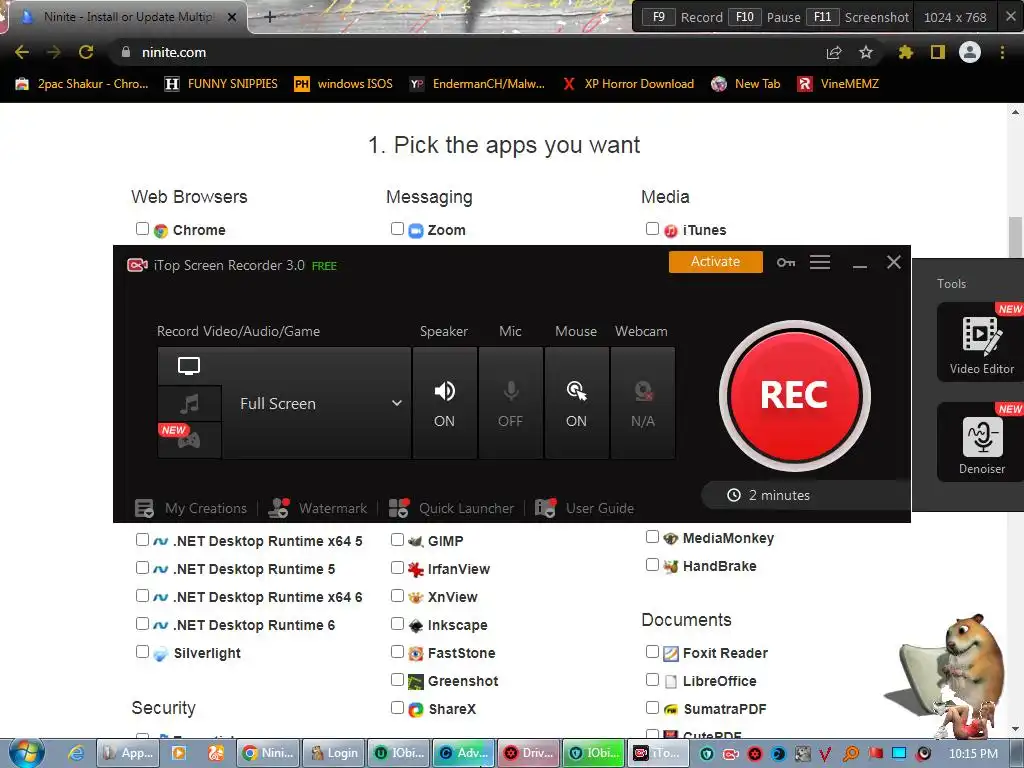Check the GIMP checkbox

click(x=397, y=539)
